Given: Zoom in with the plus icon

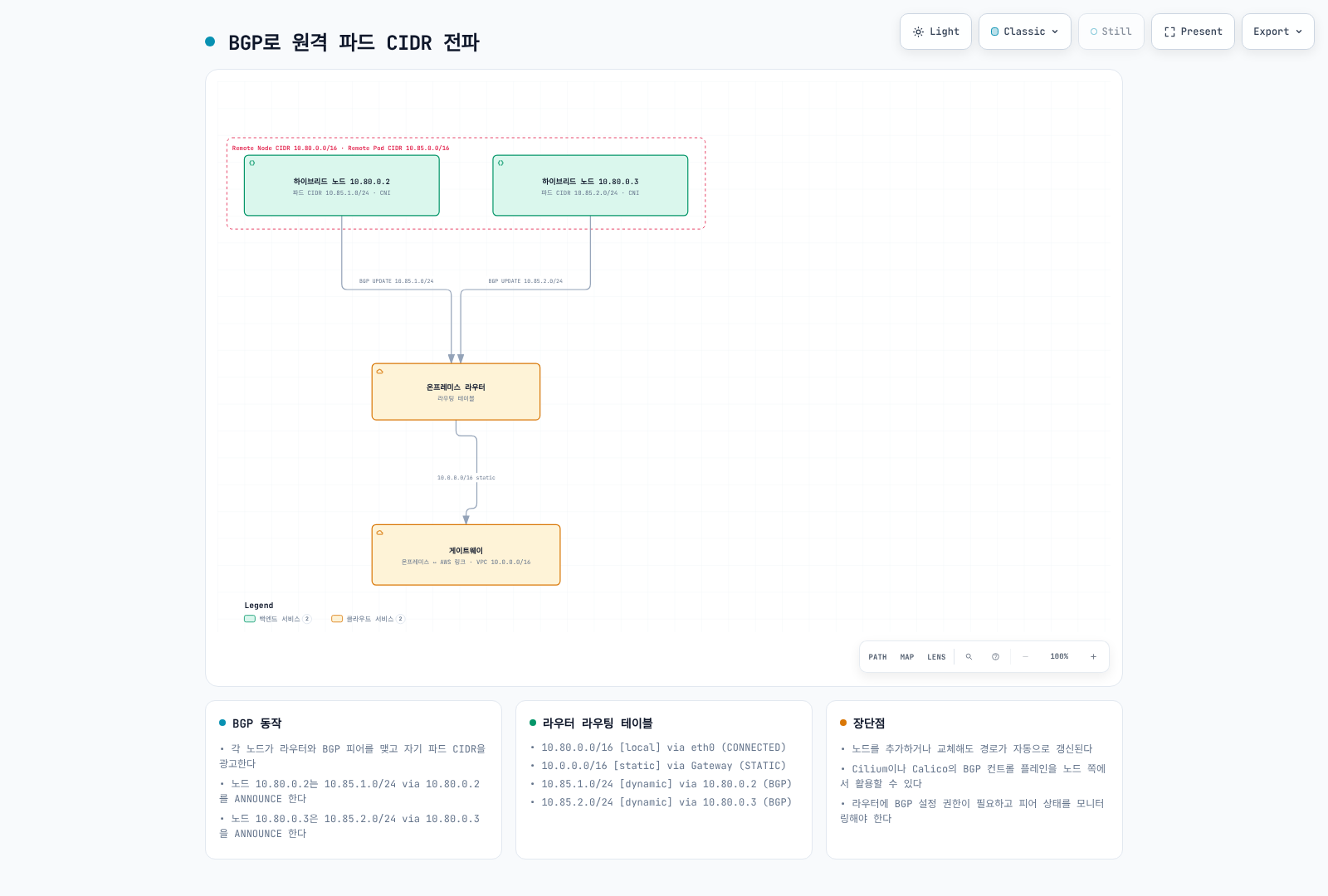Looking at the screenshot, I should click(1093, 657).
